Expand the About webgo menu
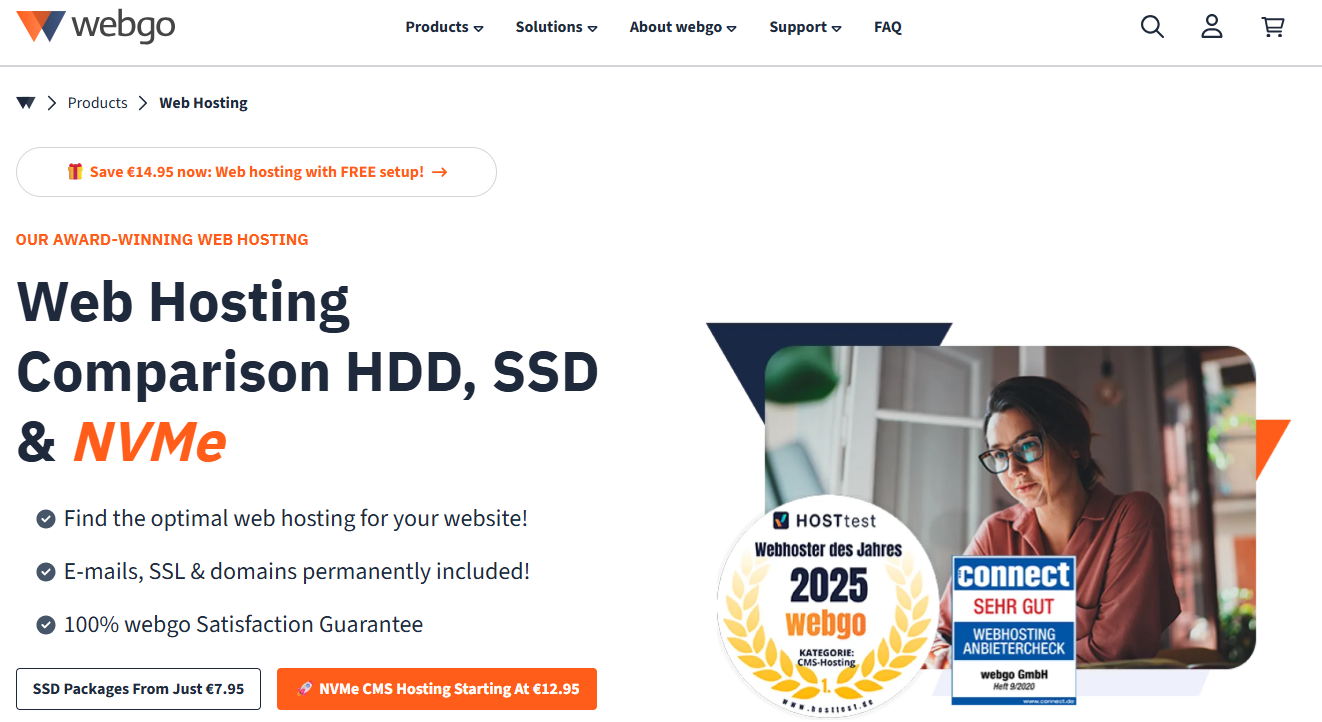 683,27
